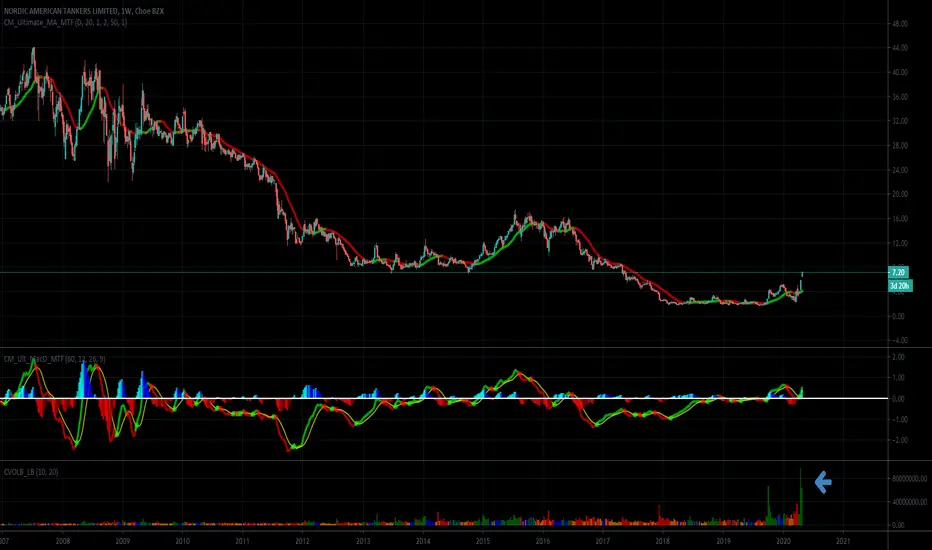The image size is (932, 550).
Task: Click the 32.00 price axis label
Action: tap(900, 121)
